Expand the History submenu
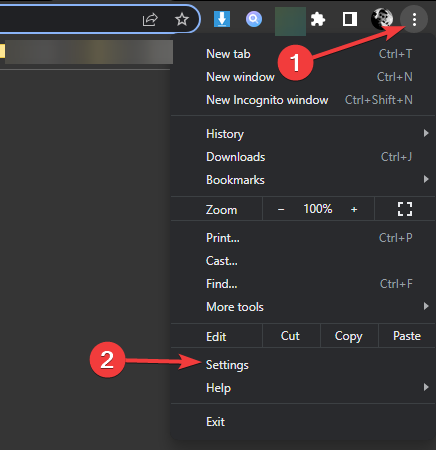This screenshot has width=436, height=450. [303, 134]
